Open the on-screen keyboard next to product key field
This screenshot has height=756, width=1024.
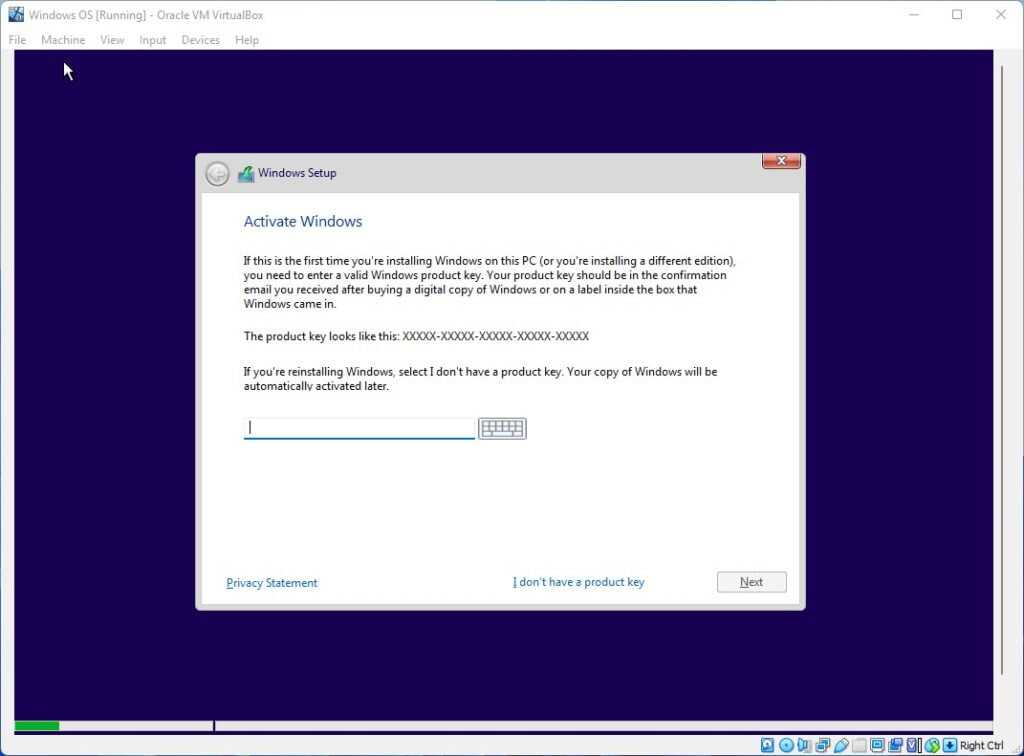(x=502, y=428)
